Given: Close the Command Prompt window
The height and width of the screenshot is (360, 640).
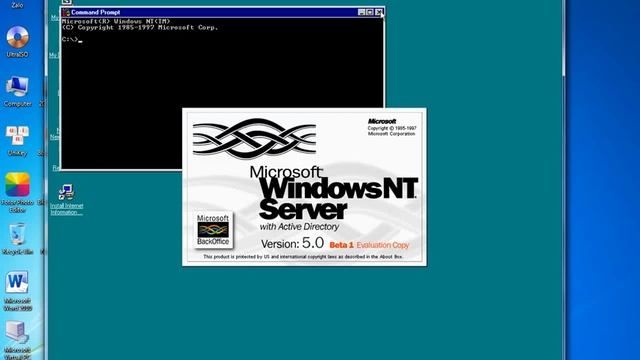Looking at the screenshot, I should (x=379, y=12).
